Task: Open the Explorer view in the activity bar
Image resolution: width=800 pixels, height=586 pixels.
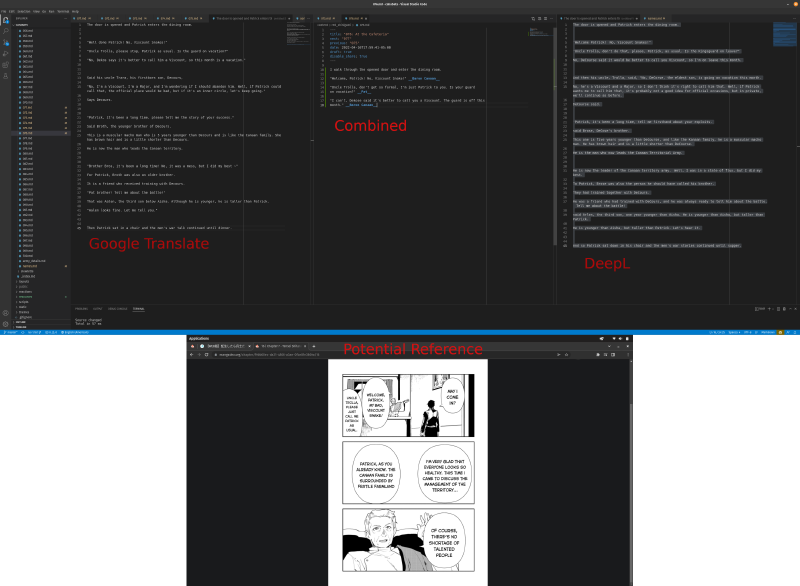Action: 6,20
